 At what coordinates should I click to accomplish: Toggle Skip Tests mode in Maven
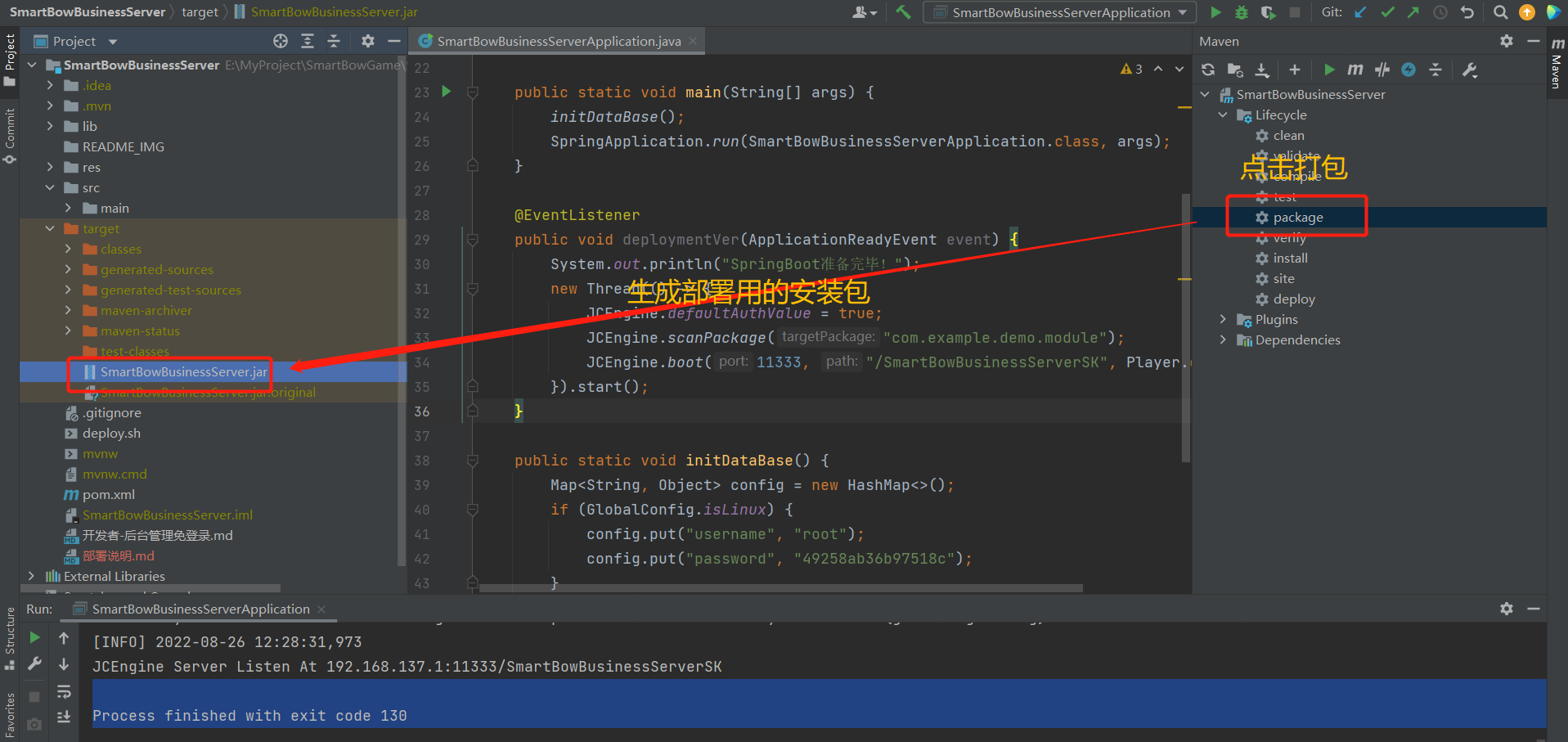coord(1409,70)
